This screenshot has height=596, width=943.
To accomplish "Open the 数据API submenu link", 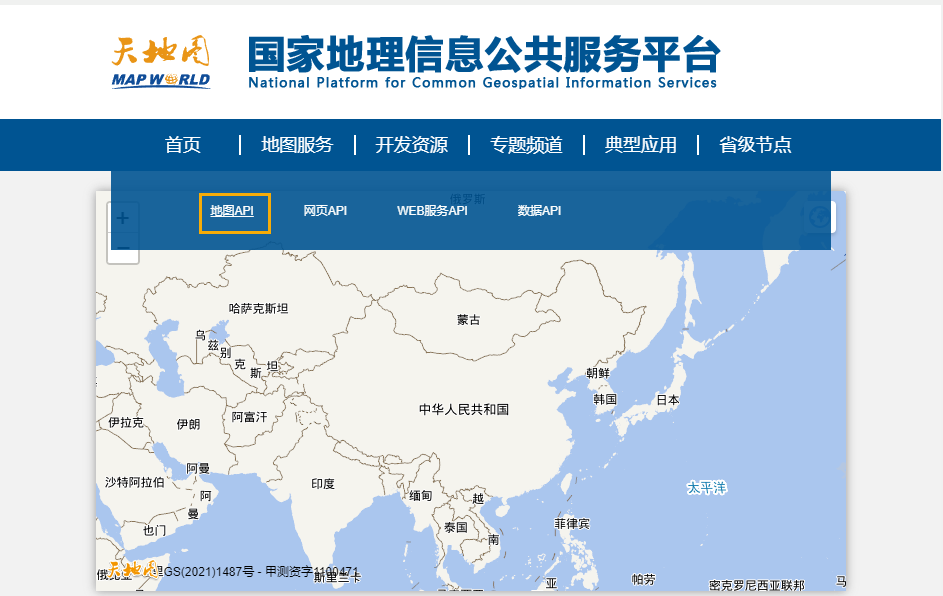I will (x=539, y=211).
